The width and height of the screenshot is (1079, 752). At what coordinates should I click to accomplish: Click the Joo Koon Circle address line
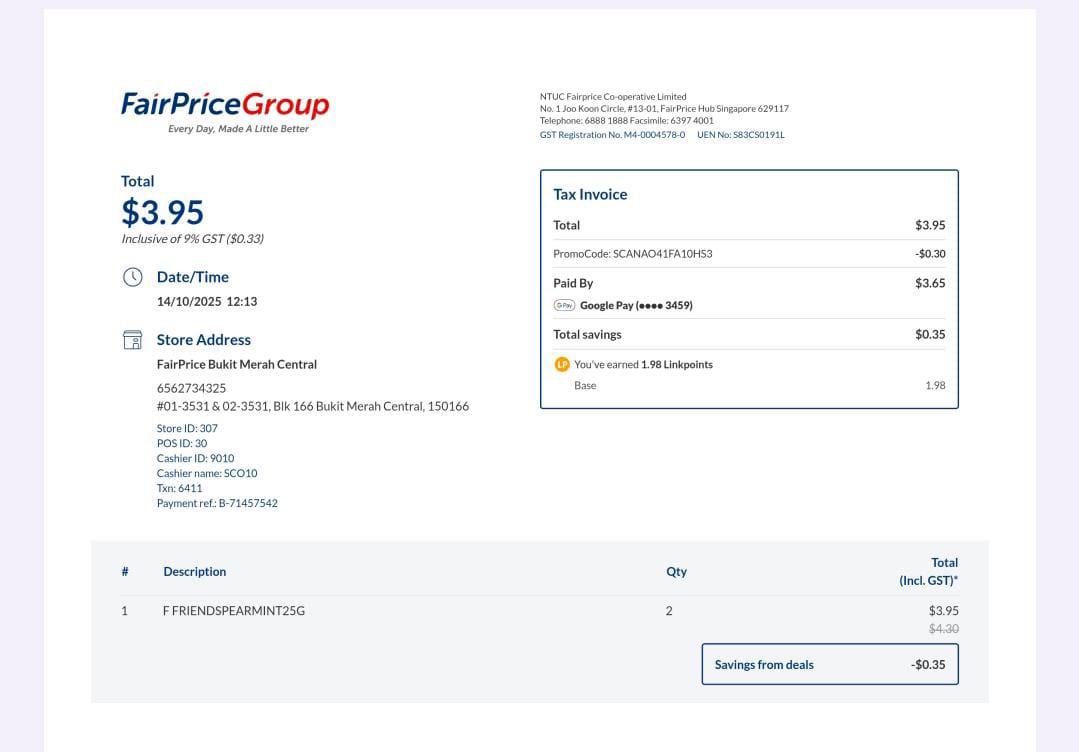(x=664, y=109)
